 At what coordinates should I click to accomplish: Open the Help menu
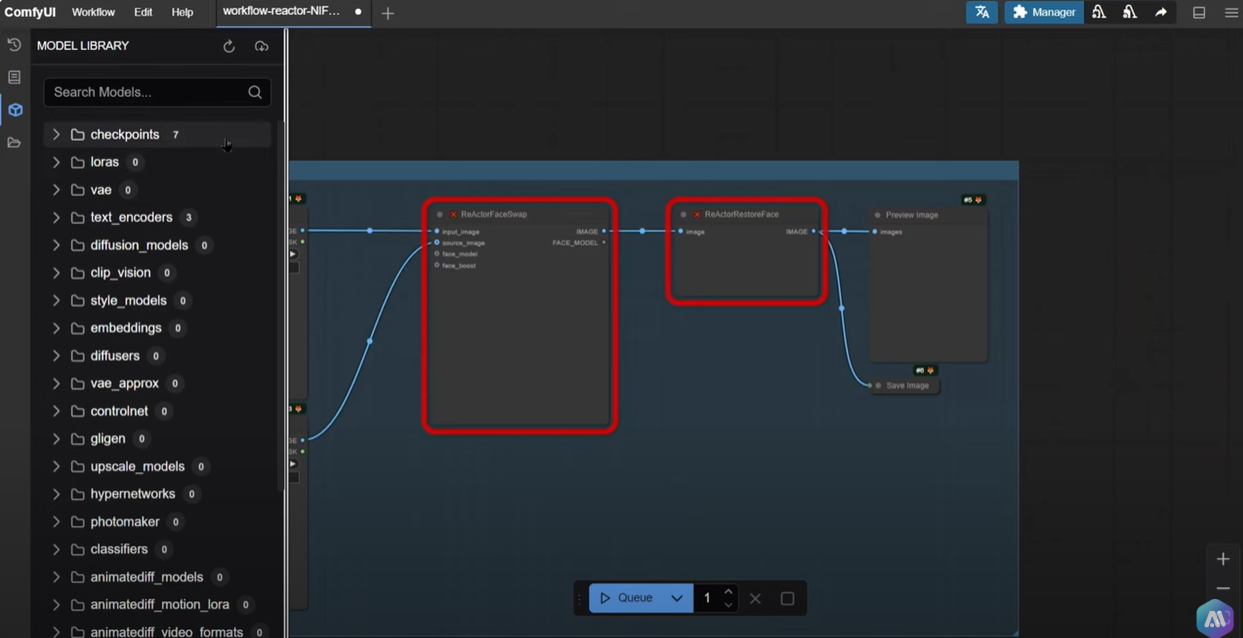coord(182,12)
